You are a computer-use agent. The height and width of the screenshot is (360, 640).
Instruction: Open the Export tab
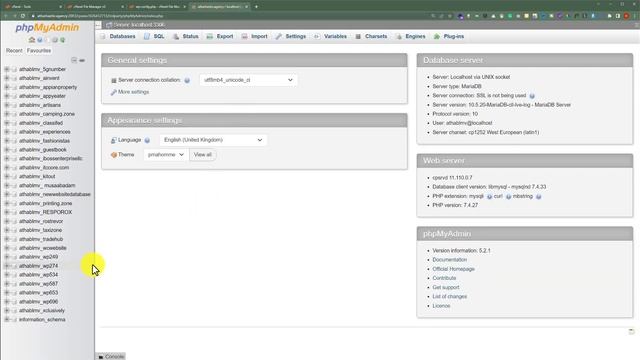[220, 36]
